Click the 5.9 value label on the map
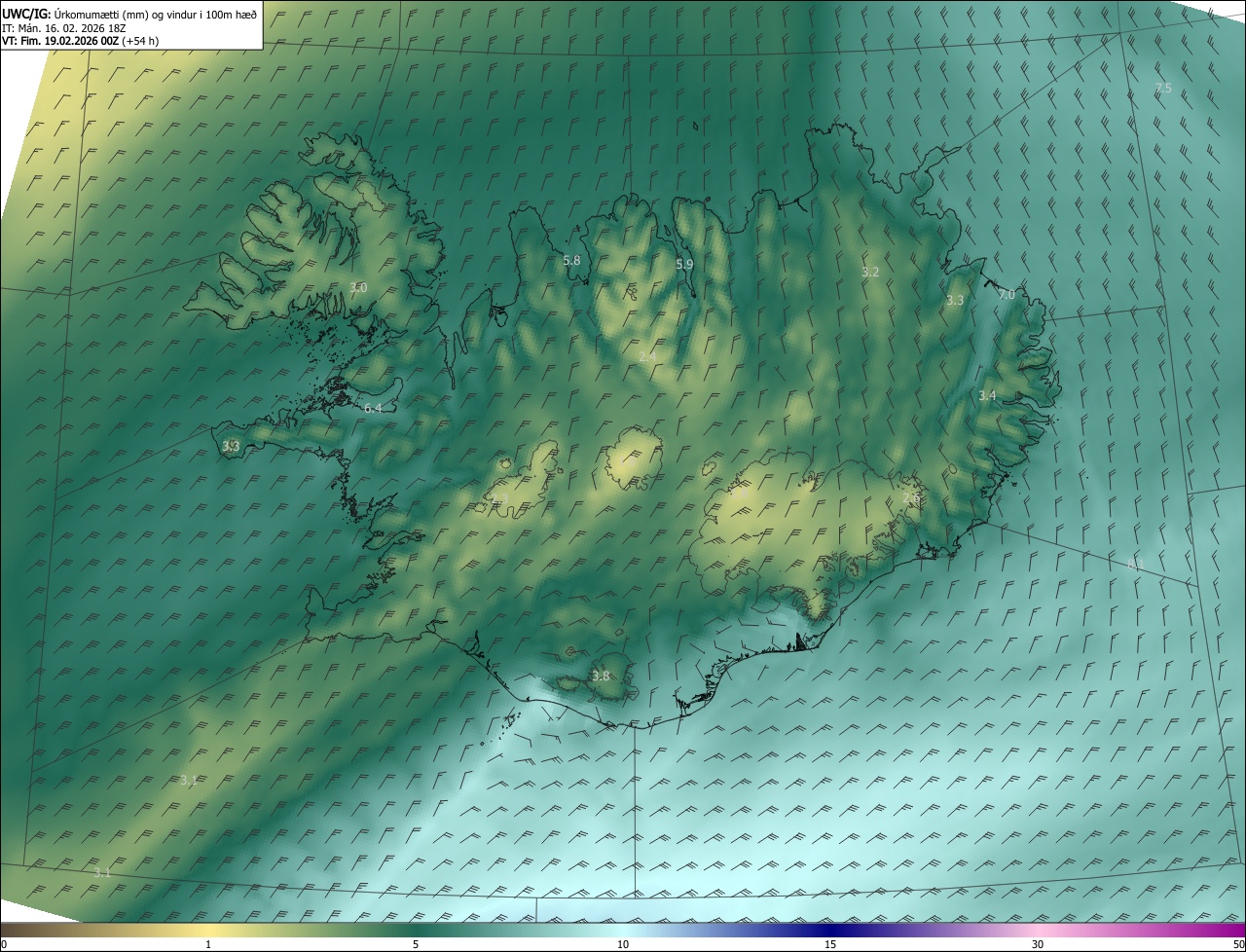Image resolution: width=1246 pixels, height=952 pixels. tap(684, 264)
